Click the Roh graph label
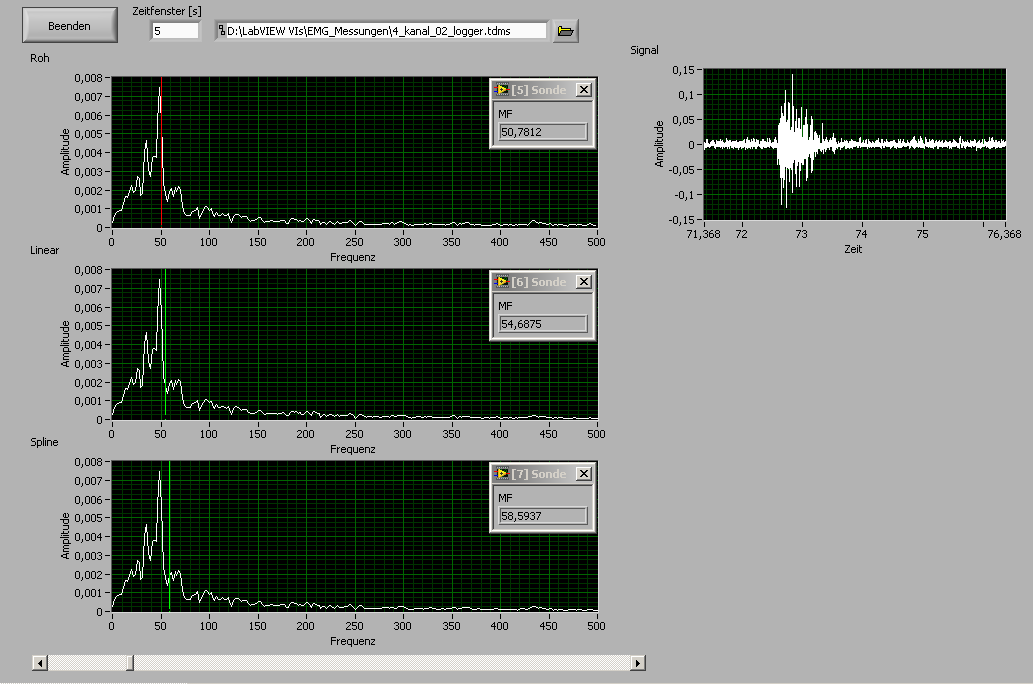The height and width of the screenshot is (684, 1033). pos(40,58)
